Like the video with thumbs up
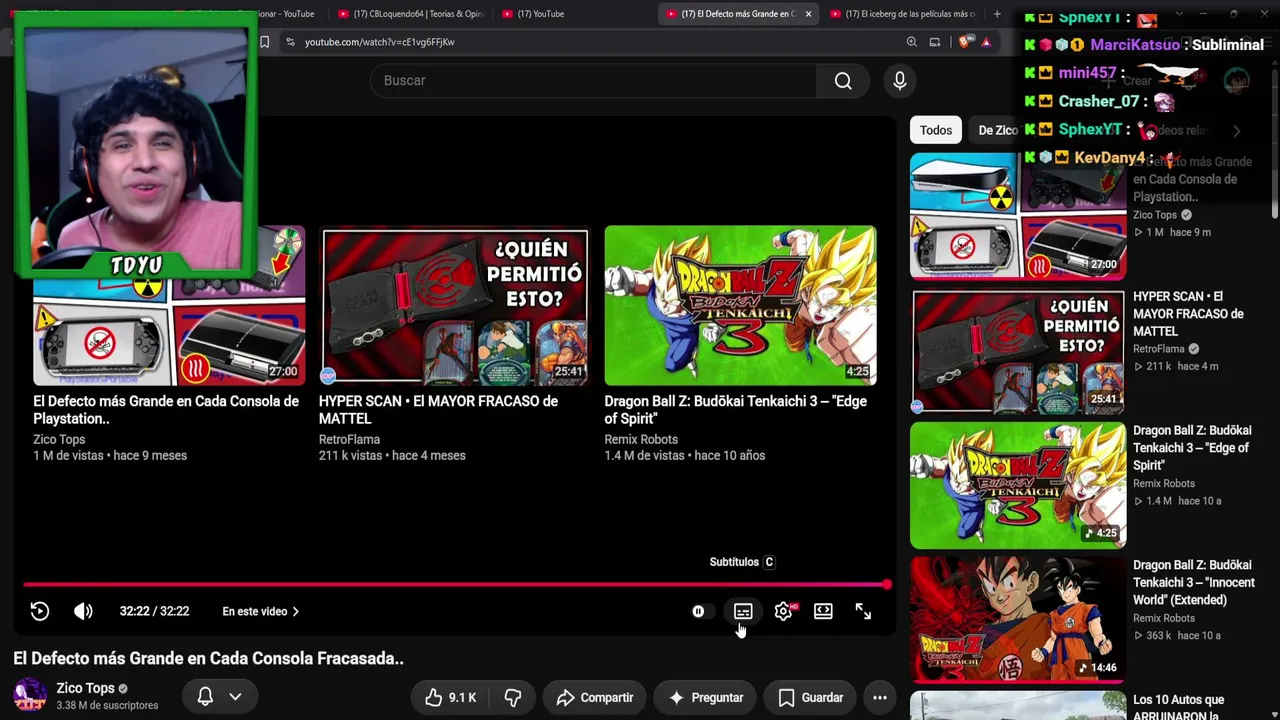The image size is (1280, 720). (x=450, y=697)
